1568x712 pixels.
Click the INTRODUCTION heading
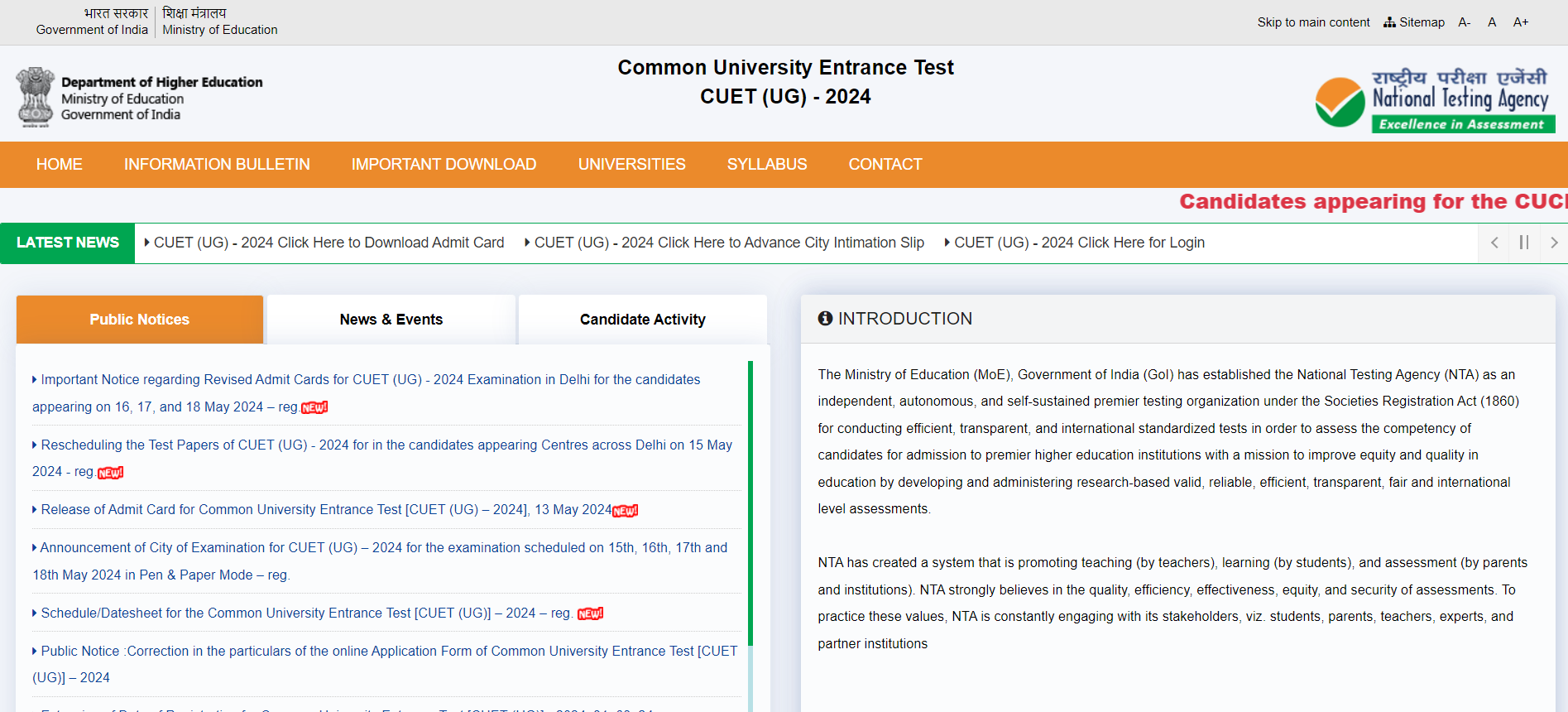pos(905,319)
